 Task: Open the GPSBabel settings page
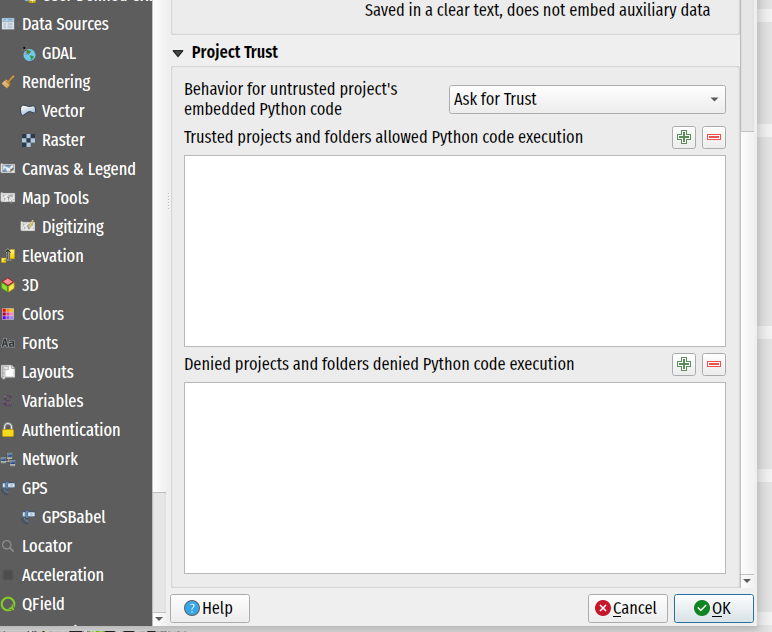[x=73, y=517]
